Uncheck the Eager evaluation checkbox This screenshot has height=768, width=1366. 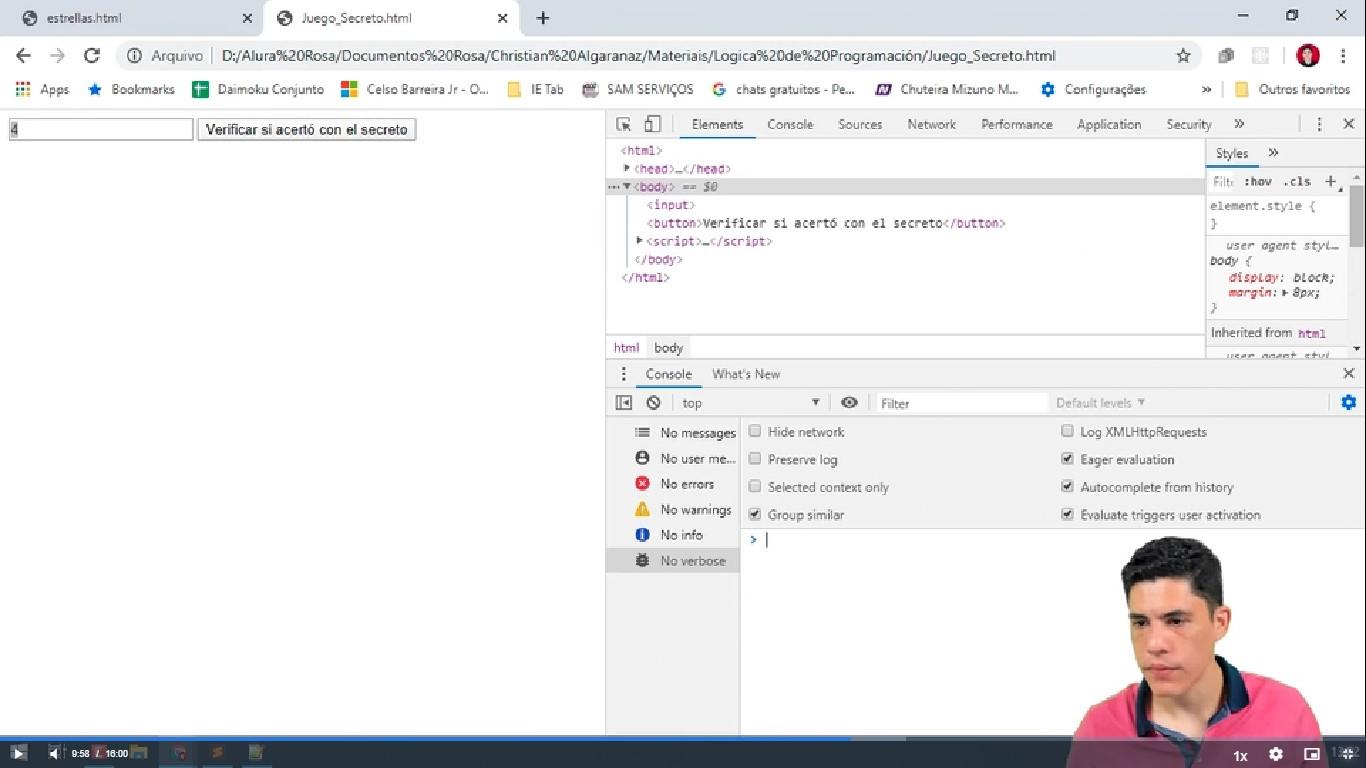coord(1067,459)
